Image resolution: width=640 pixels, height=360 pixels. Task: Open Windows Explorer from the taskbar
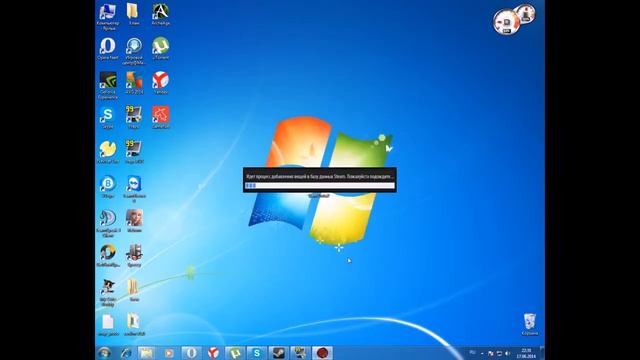(x=147, y=353)
